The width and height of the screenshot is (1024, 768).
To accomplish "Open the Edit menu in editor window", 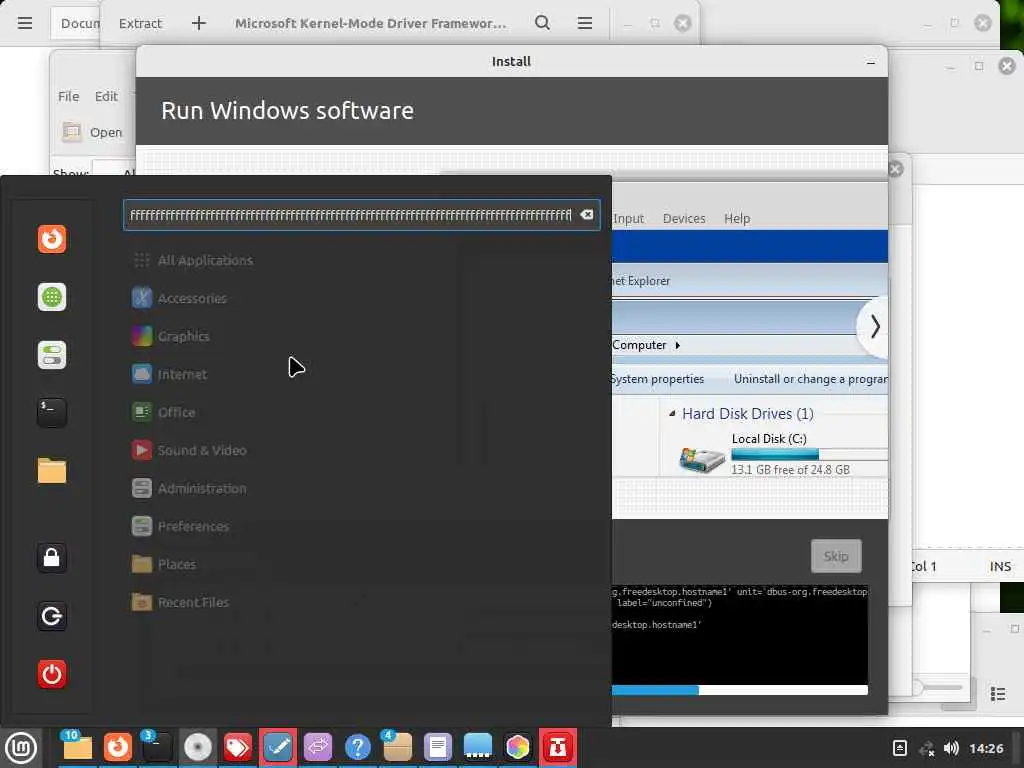I will coord(106,96).
